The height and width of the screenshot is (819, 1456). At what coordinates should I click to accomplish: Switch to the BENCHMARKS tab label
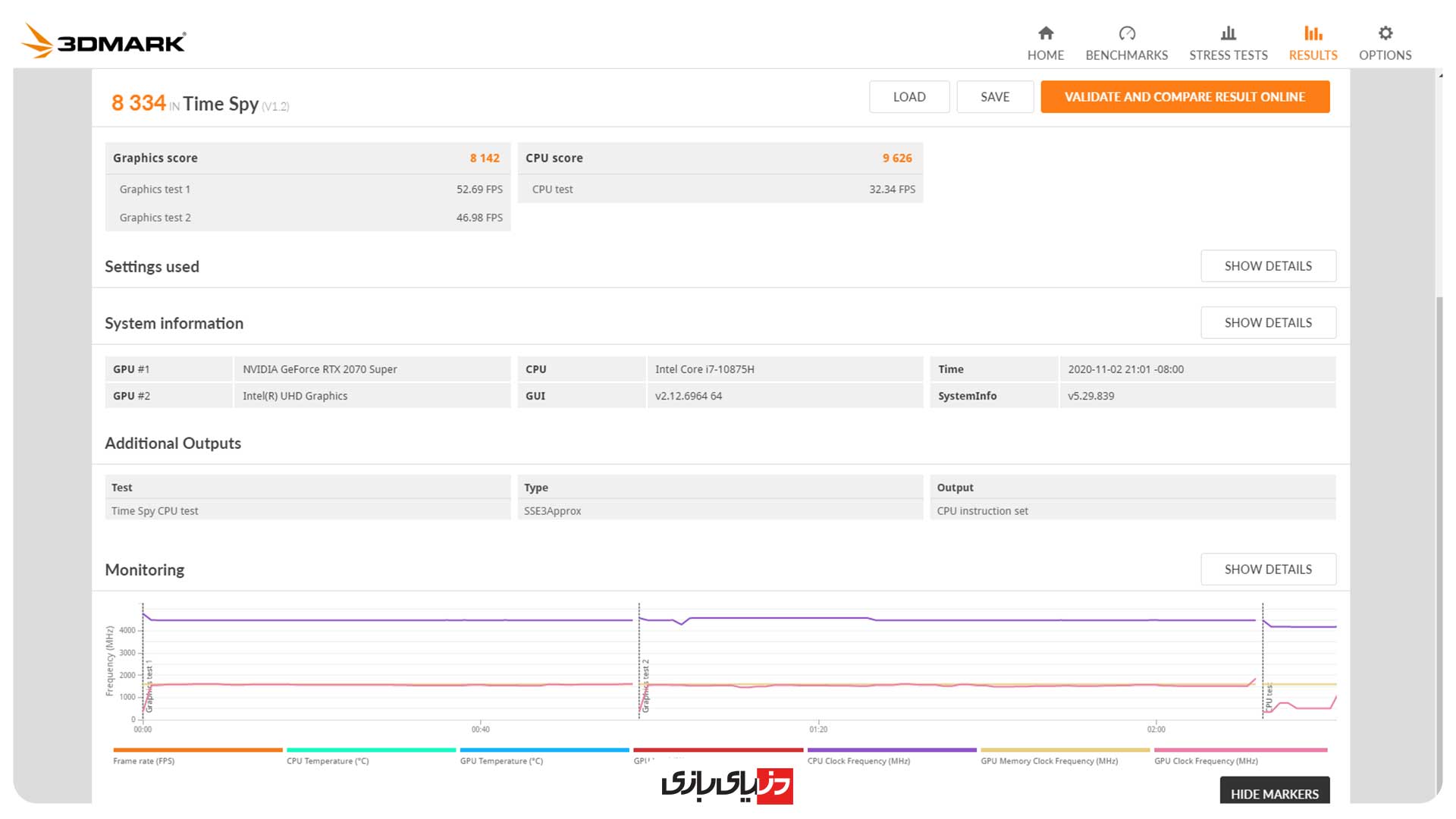click(x=1126, y=55)
